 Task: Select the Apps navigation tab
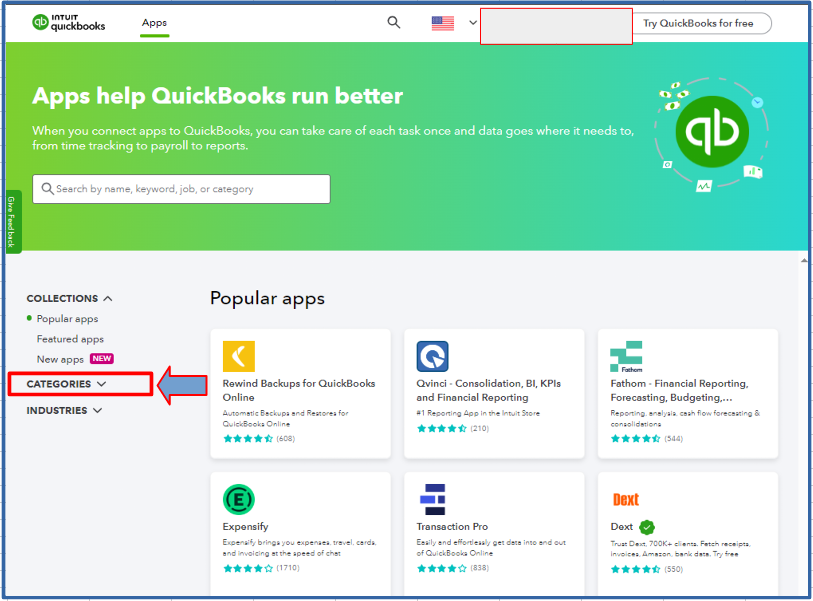[155, 23]
